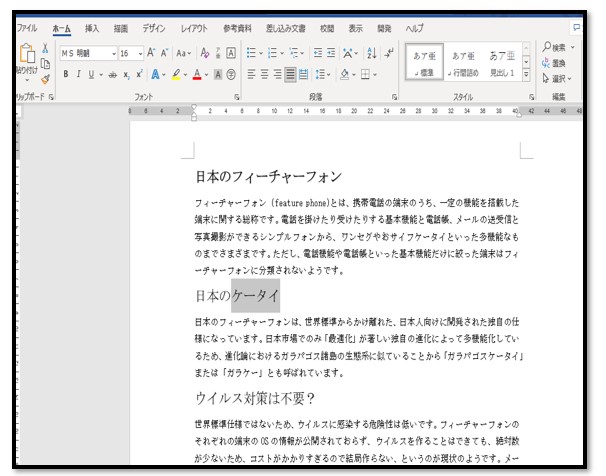Click the heading ウイルス対策は不要？

pos(255,398)
